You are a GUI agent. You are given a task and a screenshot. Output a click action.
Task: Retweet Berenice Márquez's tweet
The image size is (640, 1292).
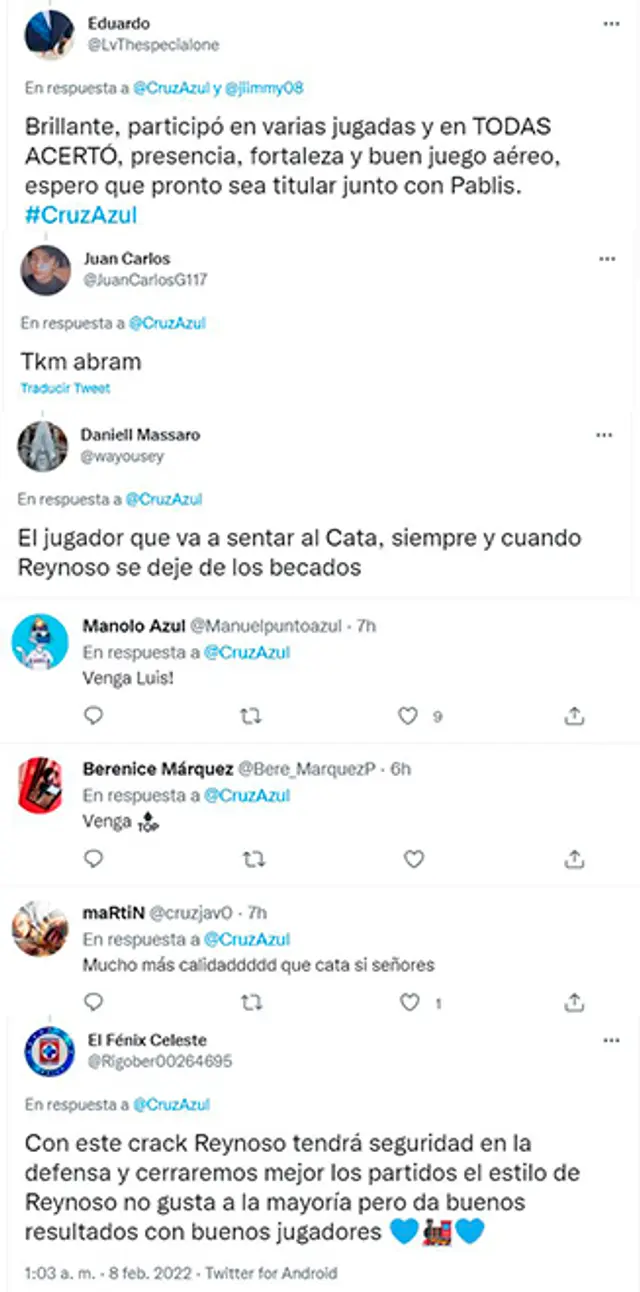pyautogui.click(x=254, y=859)
